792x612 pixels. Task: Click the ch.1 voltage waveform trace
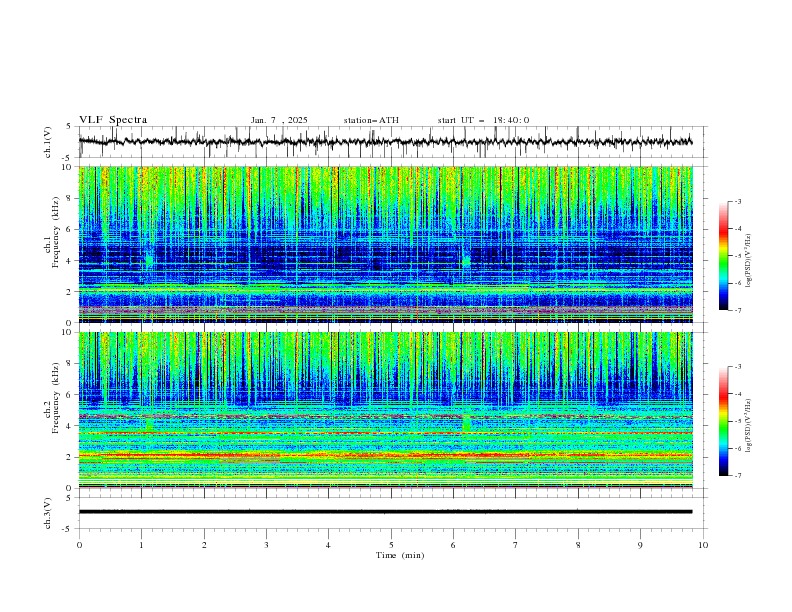[385, 141]
